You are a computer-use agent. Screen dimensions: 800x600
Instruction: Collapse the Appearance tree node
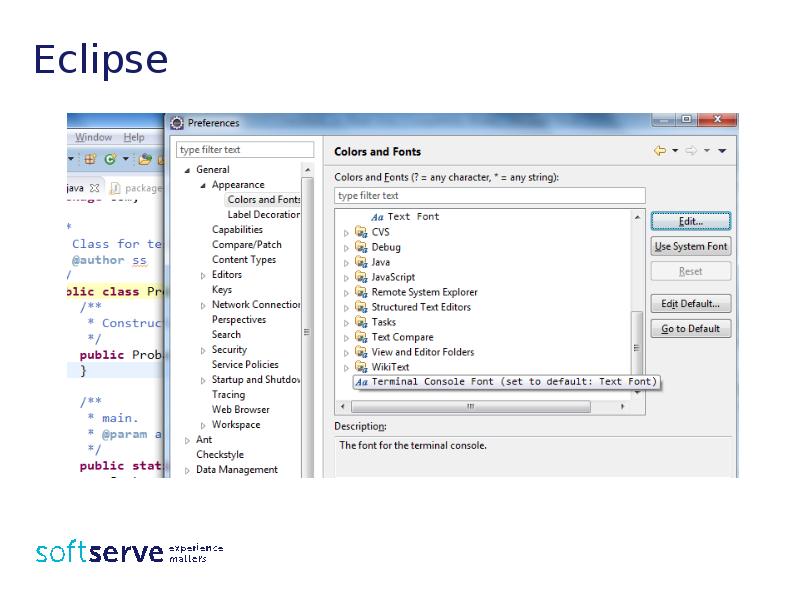(203, 185)
